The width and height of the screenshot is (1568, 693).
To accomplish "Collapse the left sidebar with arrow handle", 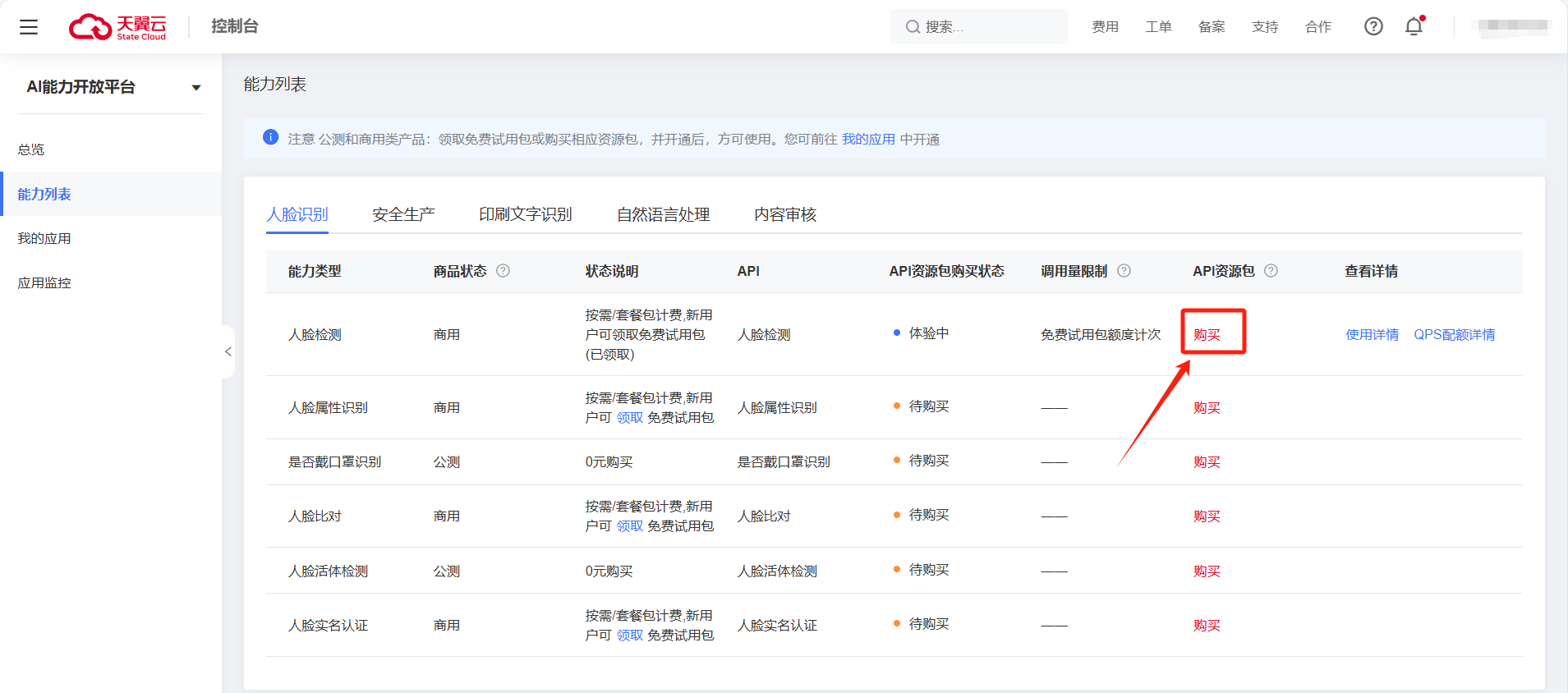I will click(228, 351).
